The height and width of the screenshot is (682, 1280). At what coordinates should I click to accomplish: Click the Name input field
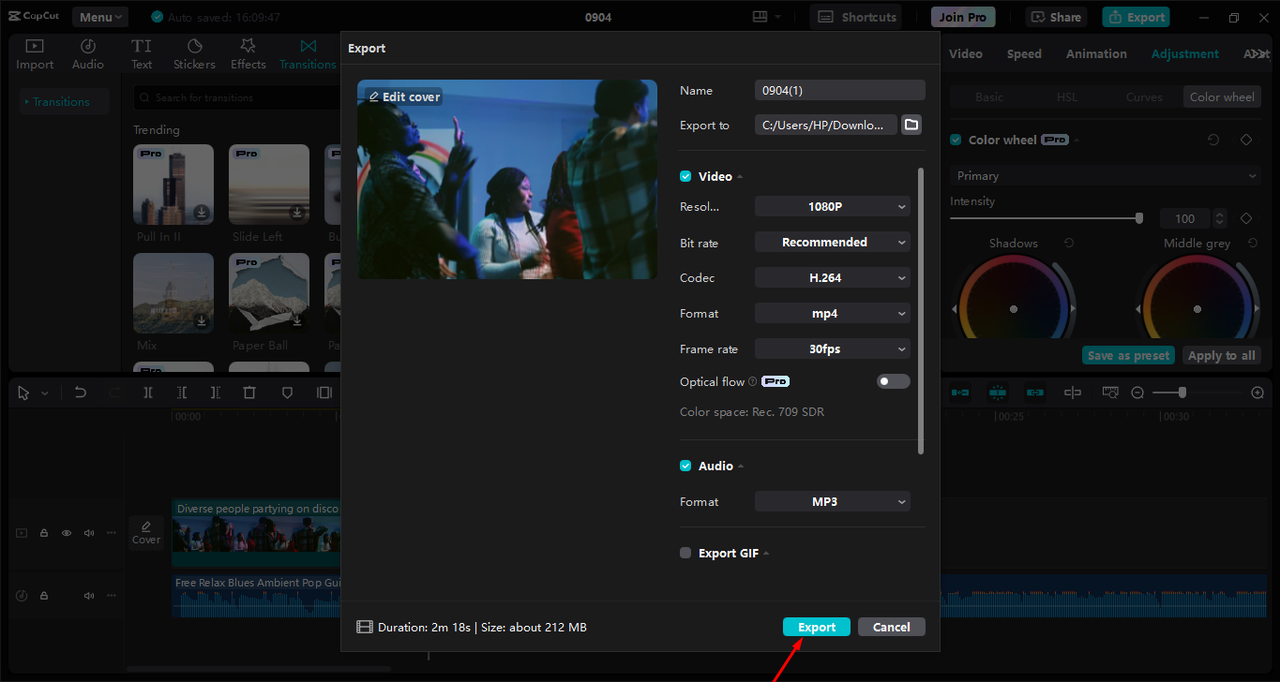(x=840, y=90)
